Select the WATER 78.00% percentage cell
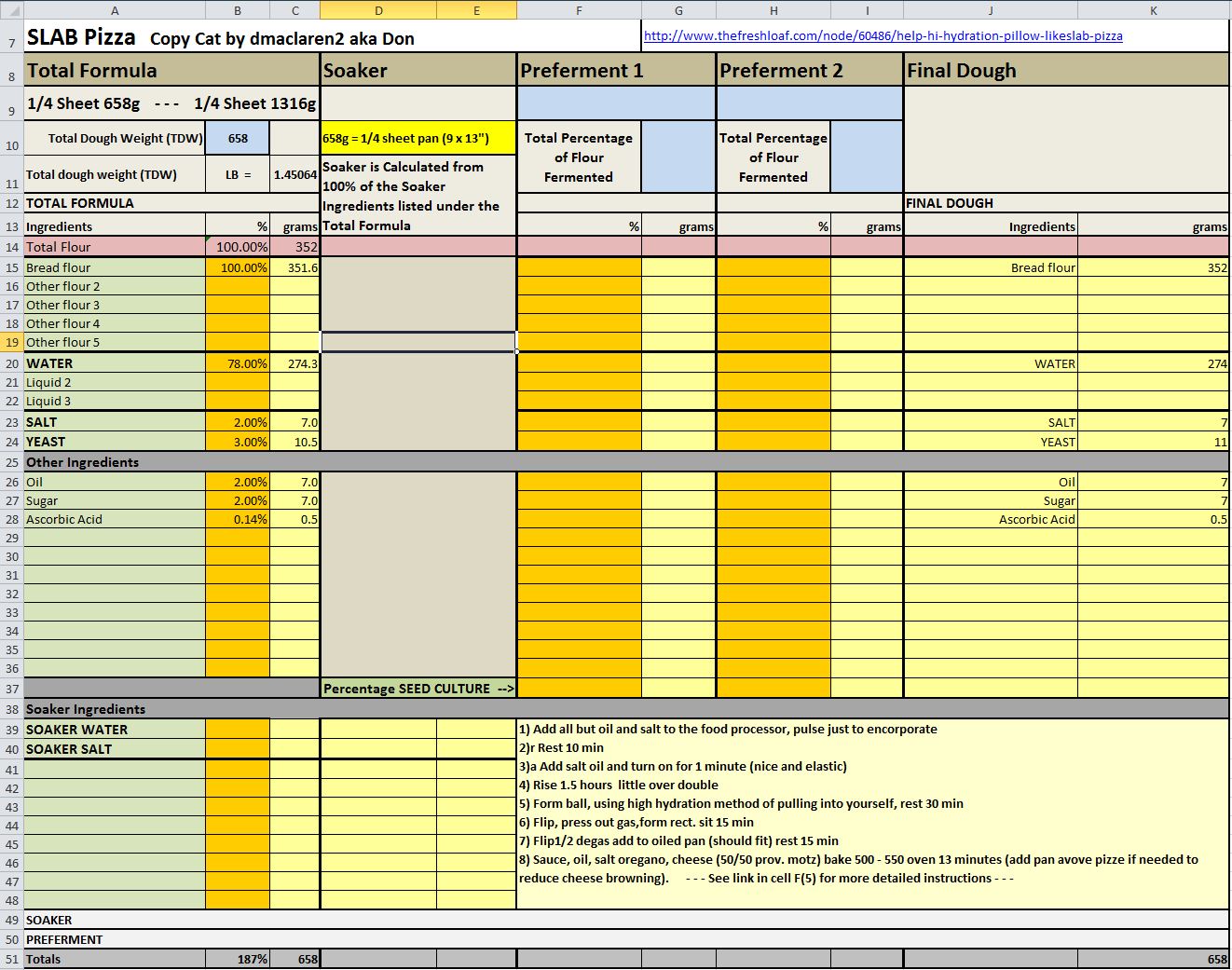 tap(238, 363)
